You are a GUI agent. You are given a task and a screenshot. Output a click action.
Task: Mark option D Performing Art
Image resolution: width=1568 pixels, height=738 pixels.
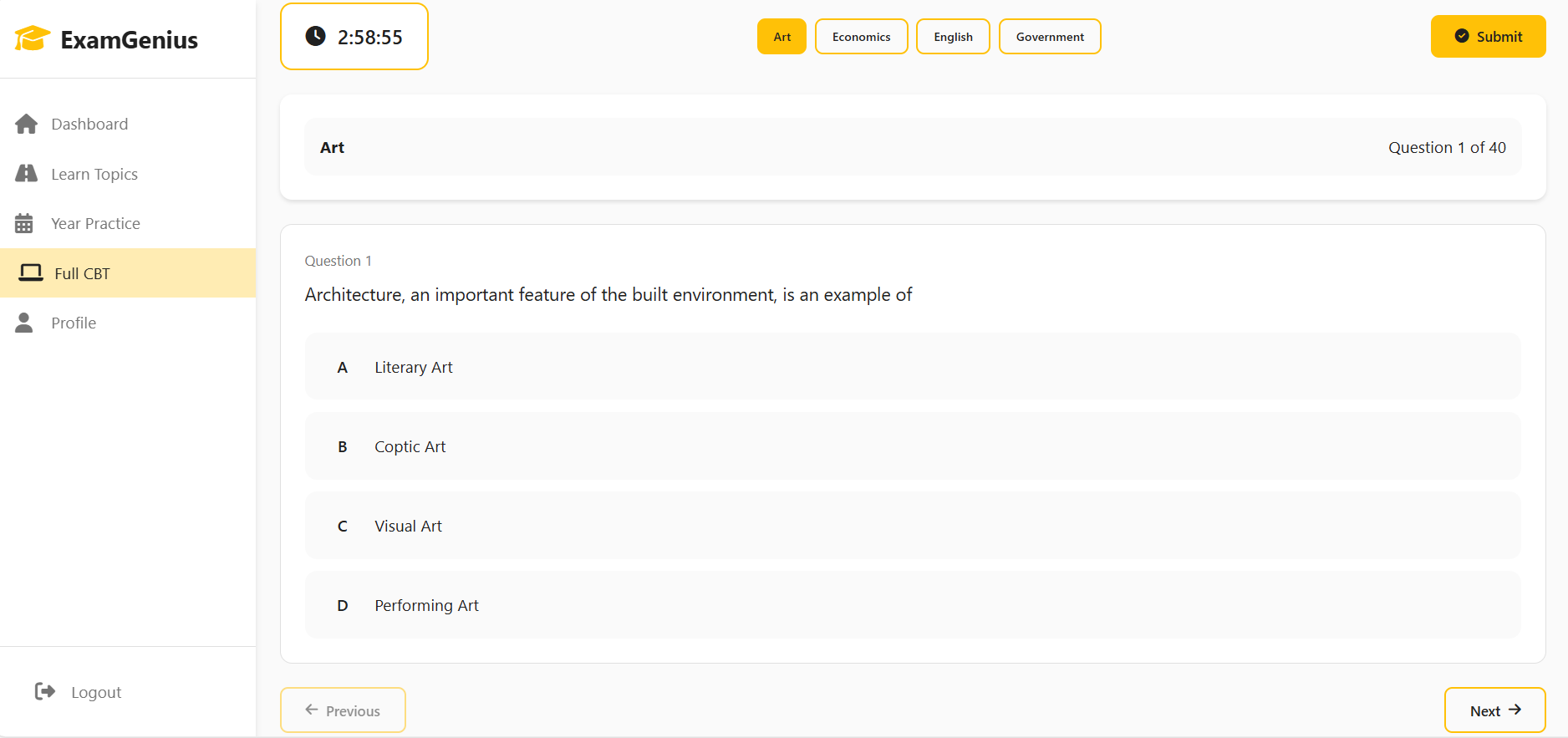tap(913, 605)
